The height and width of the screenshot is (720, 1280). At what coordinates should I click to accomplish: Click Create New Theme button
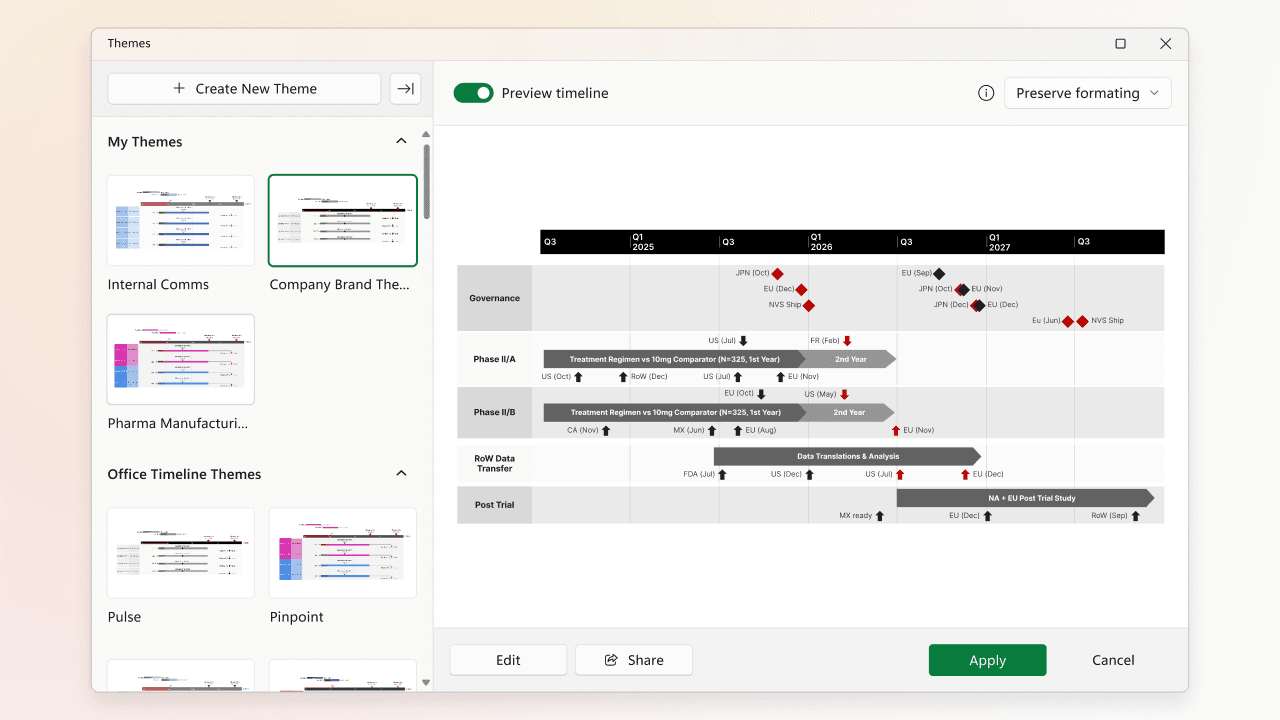(244, 89)
